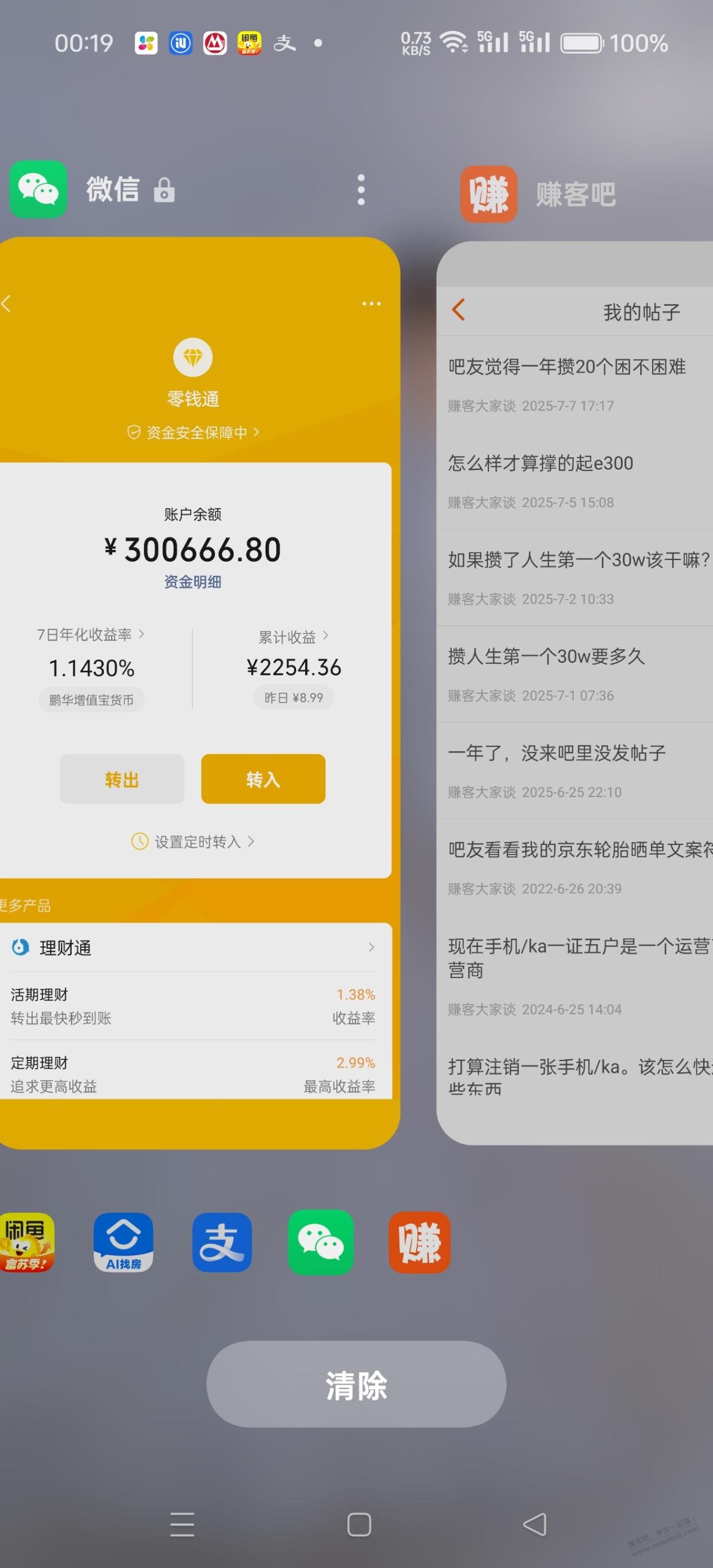Expand 7日年化收益率 details chevron
Screen dimensions: 713x1568
[142, 634]
